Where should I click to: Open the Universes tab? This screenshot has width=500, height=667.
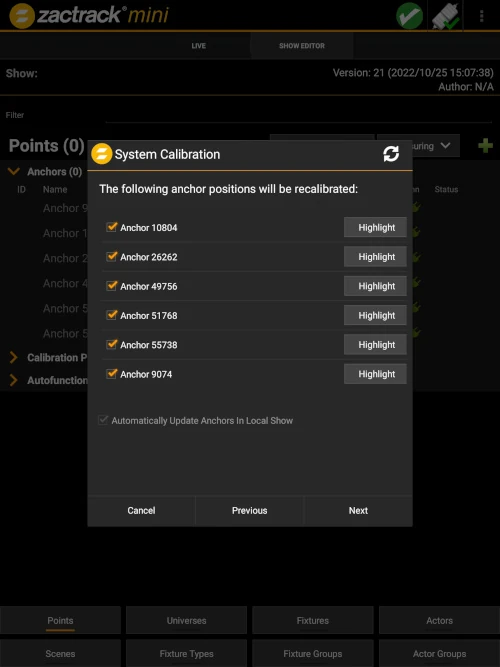[x=186, y=621]
